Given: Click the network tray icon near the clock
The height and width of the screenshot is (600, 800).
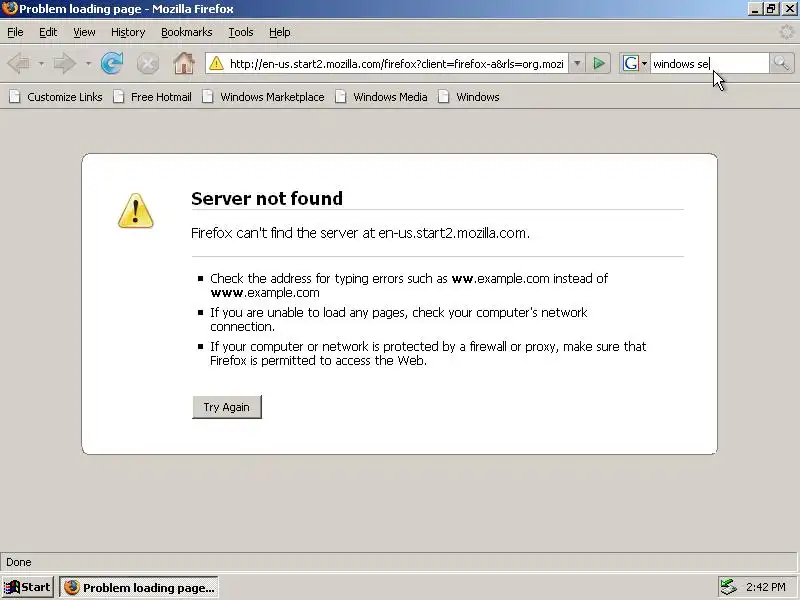Looking at the screenshot, I should click(x=728, y=587).
